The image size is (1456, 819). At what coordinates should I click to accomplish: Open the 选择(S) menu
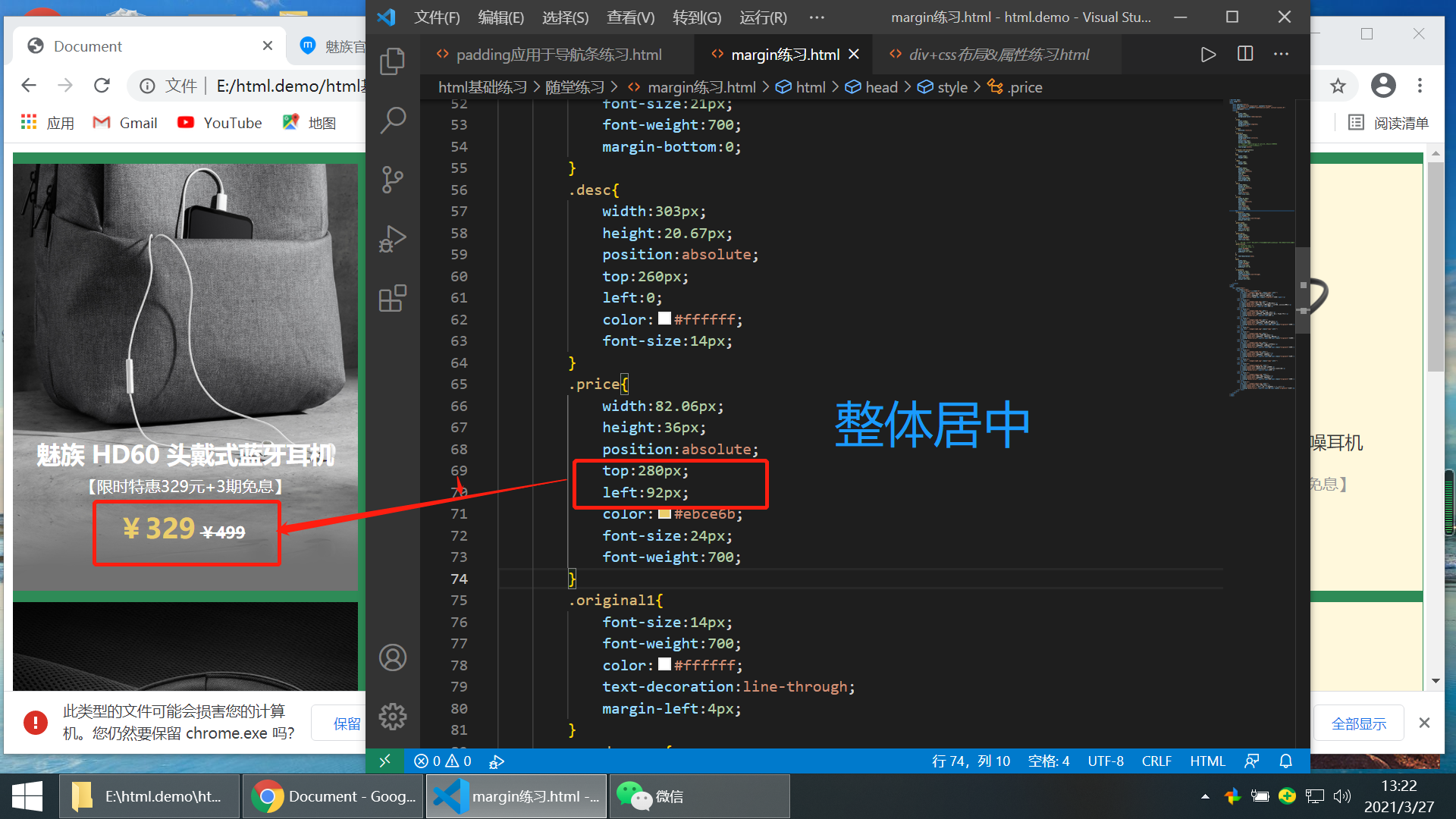[565, 17]
